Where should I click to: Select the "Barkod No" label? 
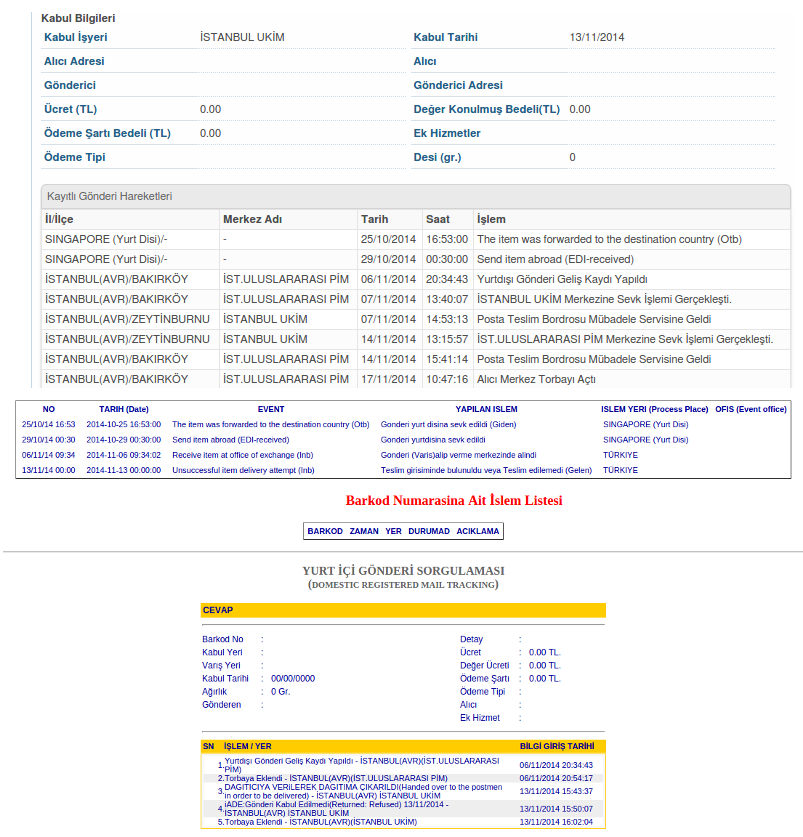click(223, 639)
